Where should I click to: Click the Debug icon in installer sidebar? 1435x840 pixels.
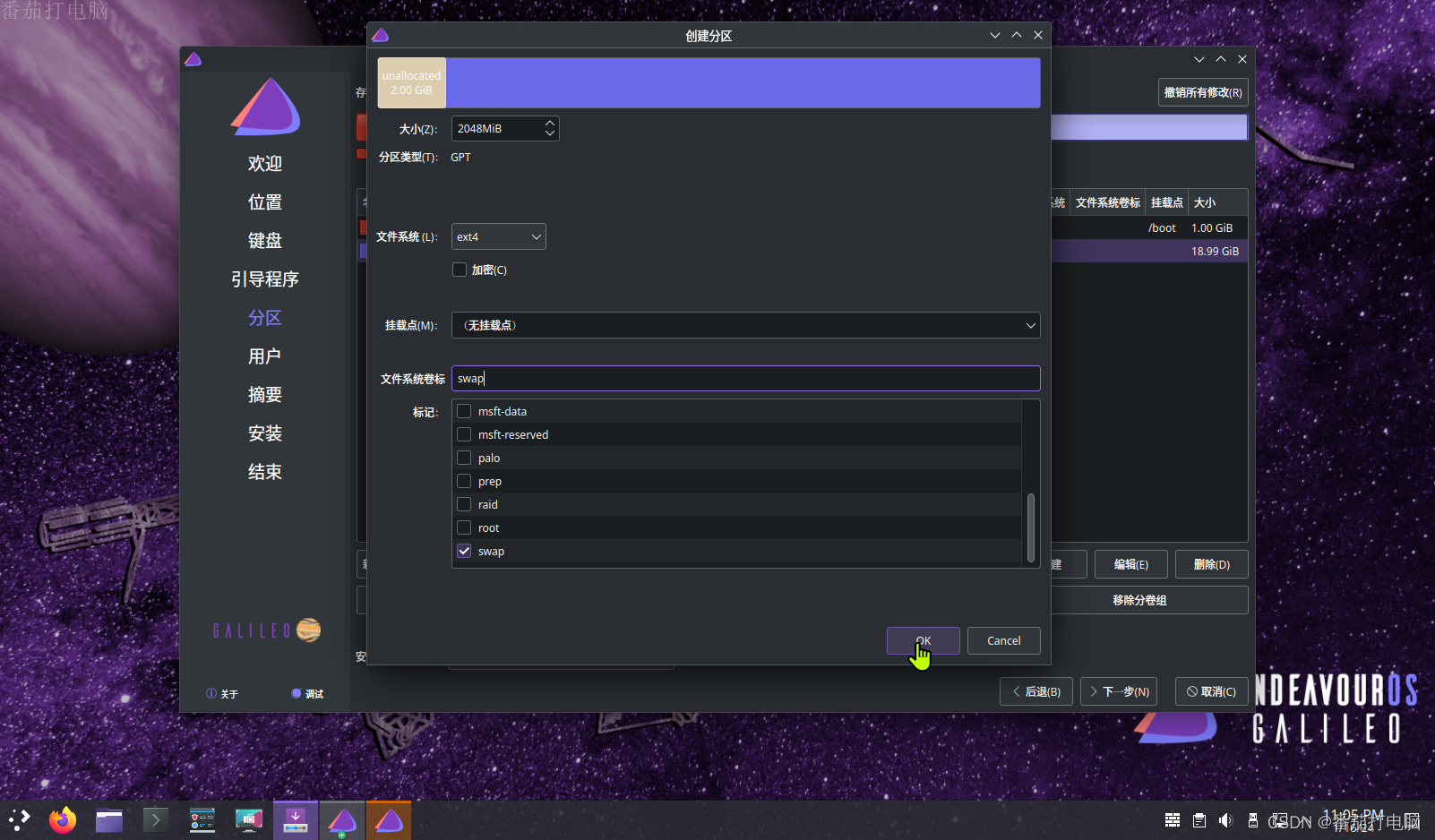296,693
